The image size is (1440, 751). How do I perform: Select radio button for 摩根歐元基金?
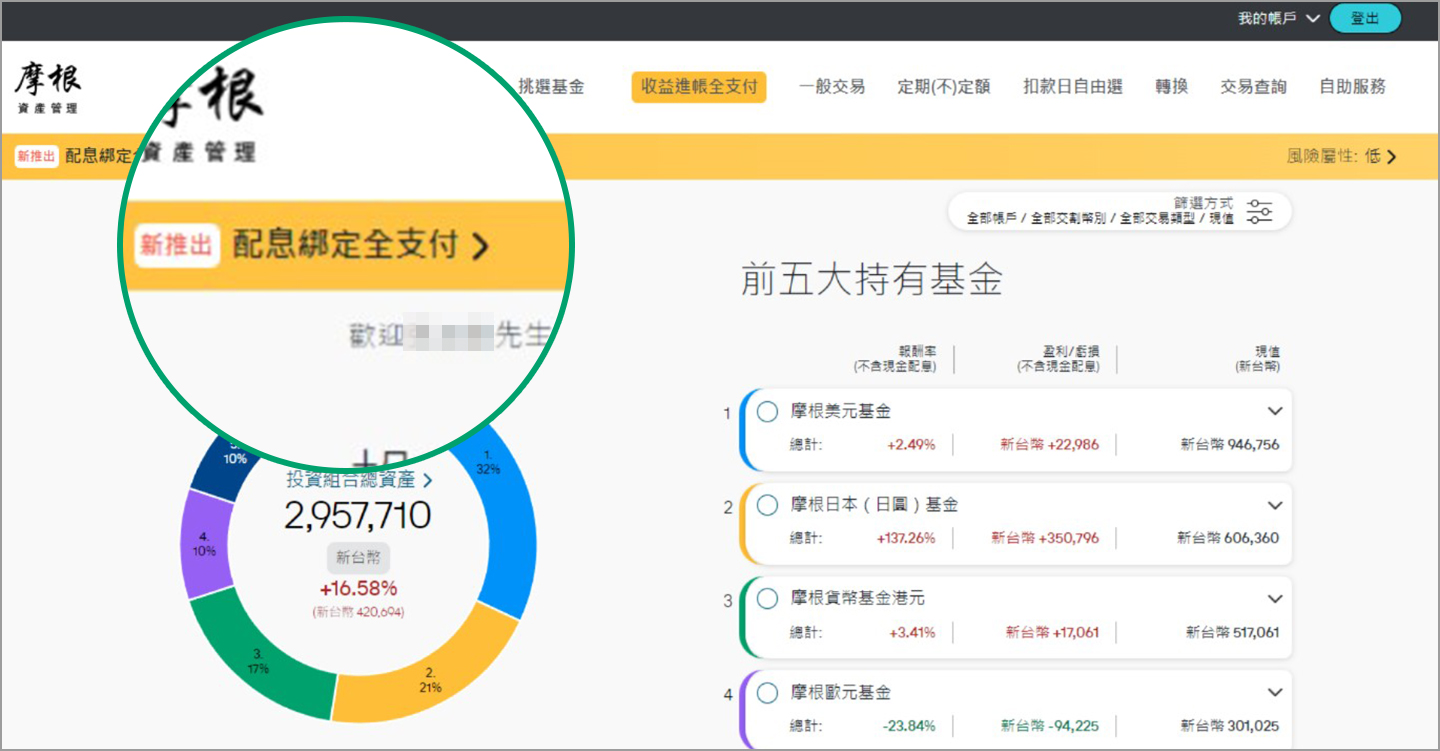coord(767,692)
